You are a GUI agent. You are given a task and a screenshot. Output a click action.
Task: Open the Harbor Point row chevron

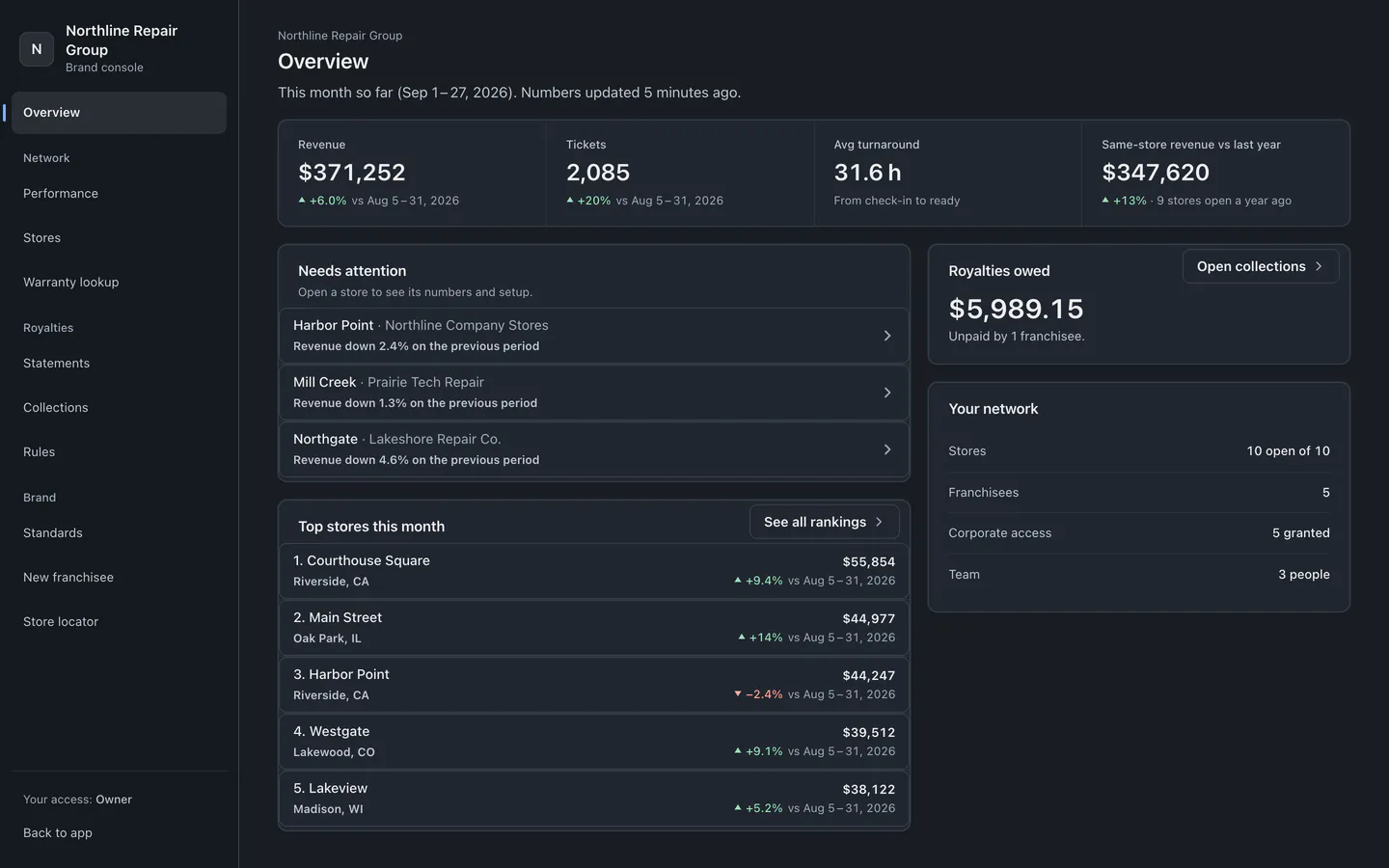click(887, 336)
